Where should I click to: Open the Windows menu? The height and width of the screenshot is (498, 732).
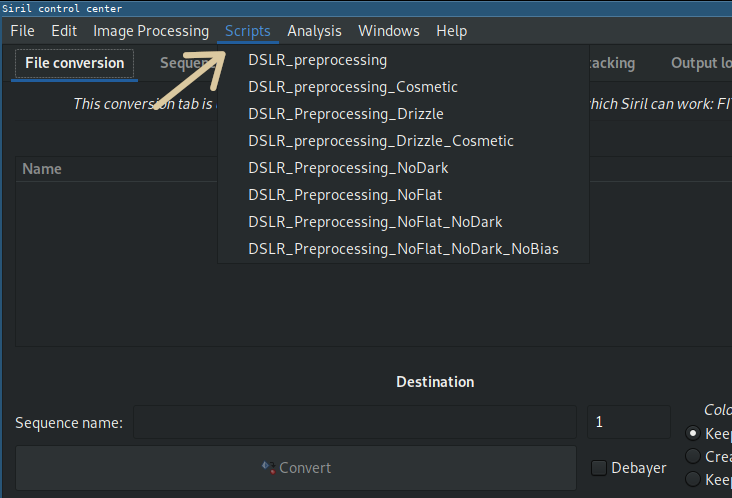coord(389,31)
